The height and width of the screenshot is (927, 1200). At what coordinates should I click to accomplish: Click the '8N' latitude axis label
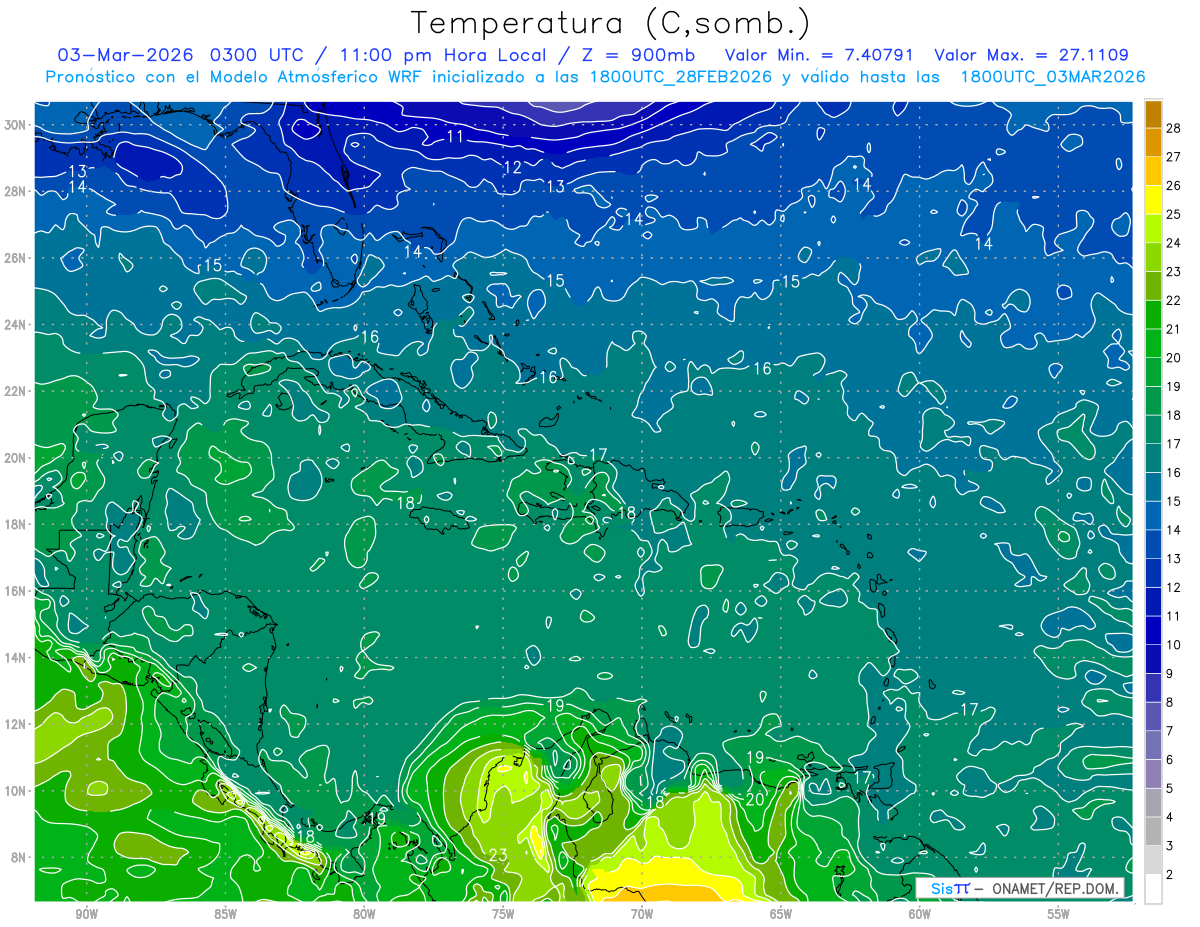pos(20,857)
